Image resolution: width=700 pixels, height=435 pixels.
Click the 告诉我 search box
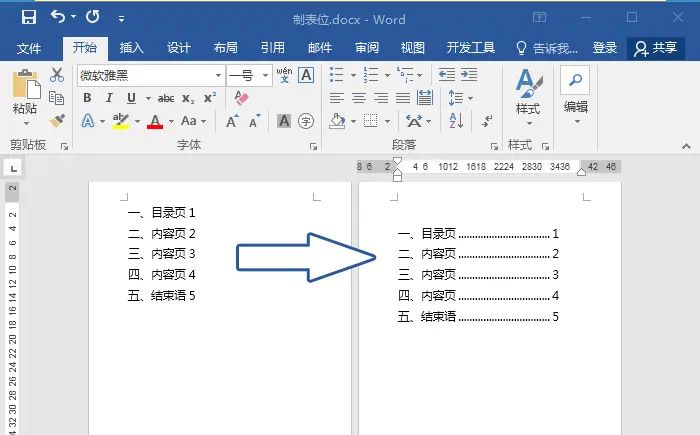coord(547,48)
